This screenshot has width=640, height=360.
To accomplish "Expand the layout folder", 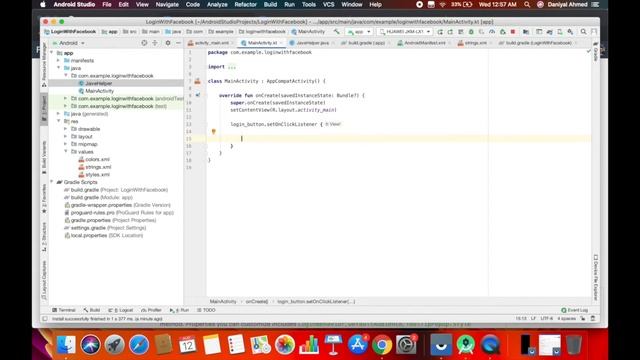I will tap(66, 136).
